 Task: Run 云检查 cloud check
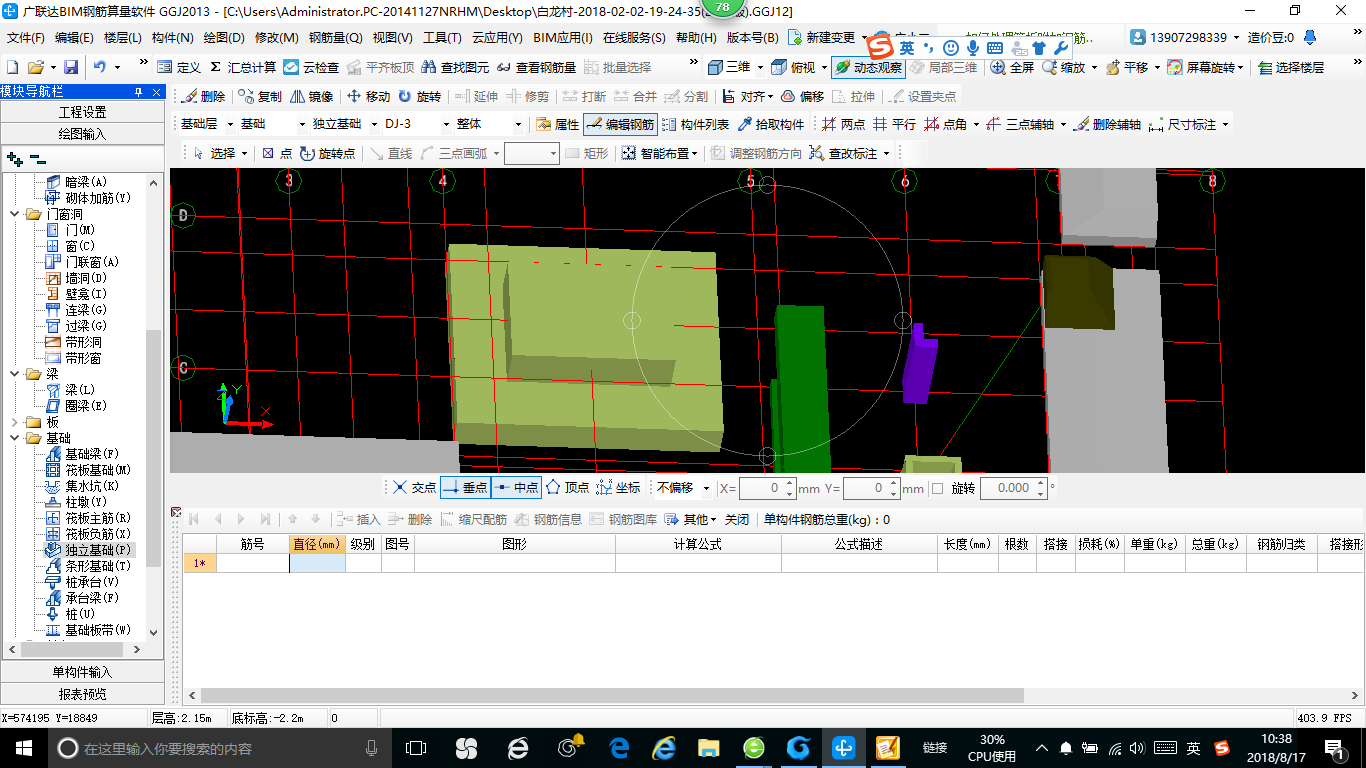(x=311, y=67)
